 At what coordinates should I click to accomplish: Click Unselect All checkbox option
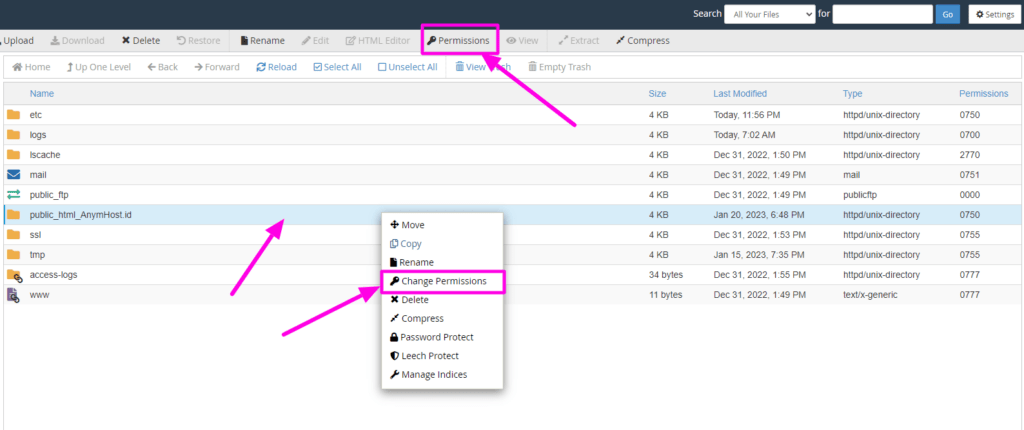[407, 67]
